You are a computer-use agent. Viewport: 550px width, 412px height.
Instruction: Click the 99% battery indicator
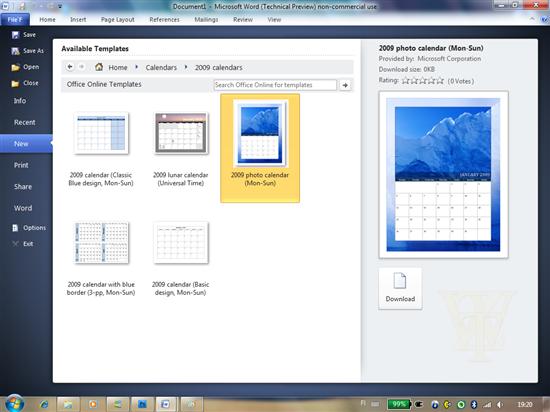pyautogui.click(x=398, y=404)
